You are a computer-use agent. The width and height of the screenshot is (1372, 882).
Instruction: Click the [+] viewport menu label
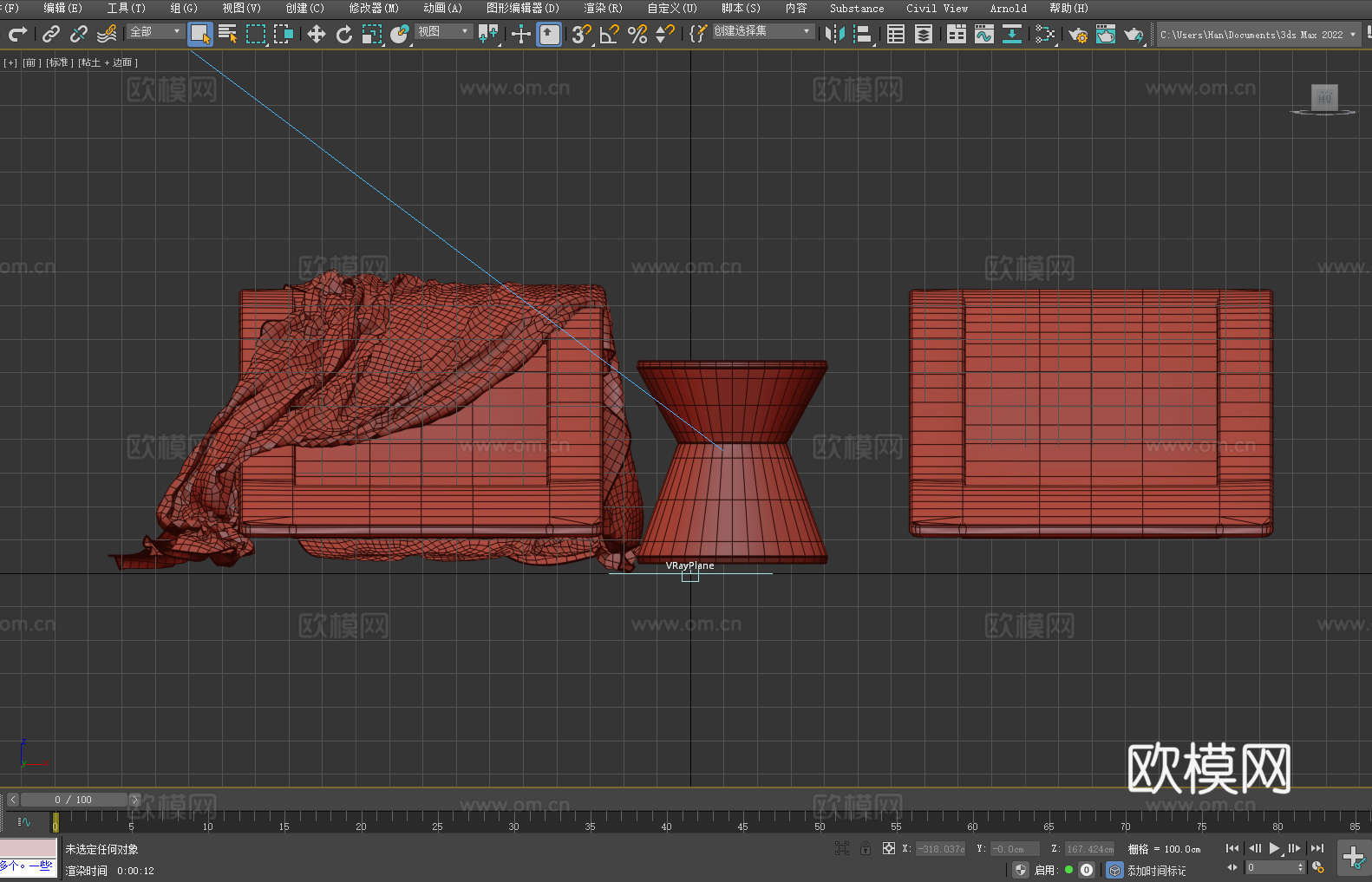coord(10,62)
